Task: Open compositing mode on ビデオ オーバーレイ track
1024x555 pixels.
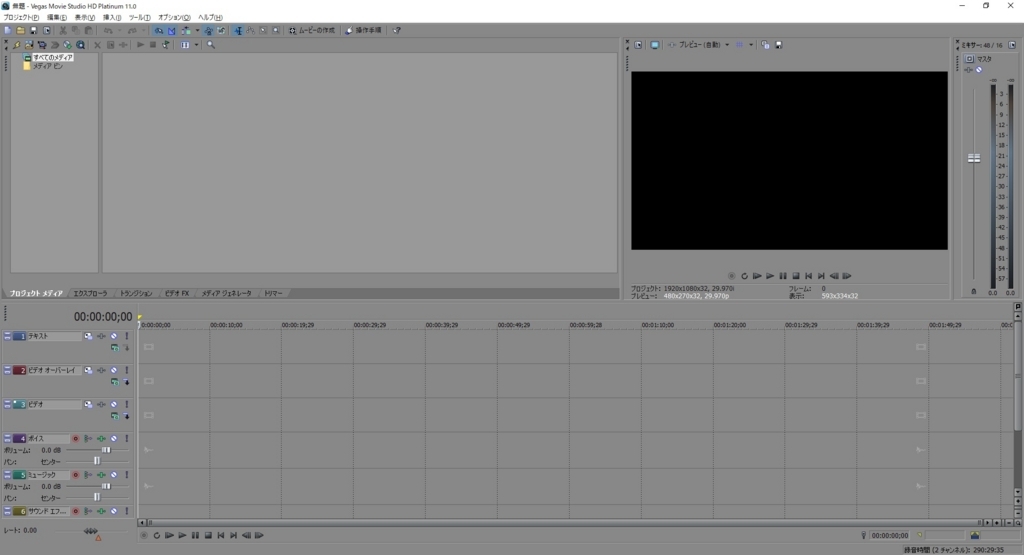Action: 115,382
